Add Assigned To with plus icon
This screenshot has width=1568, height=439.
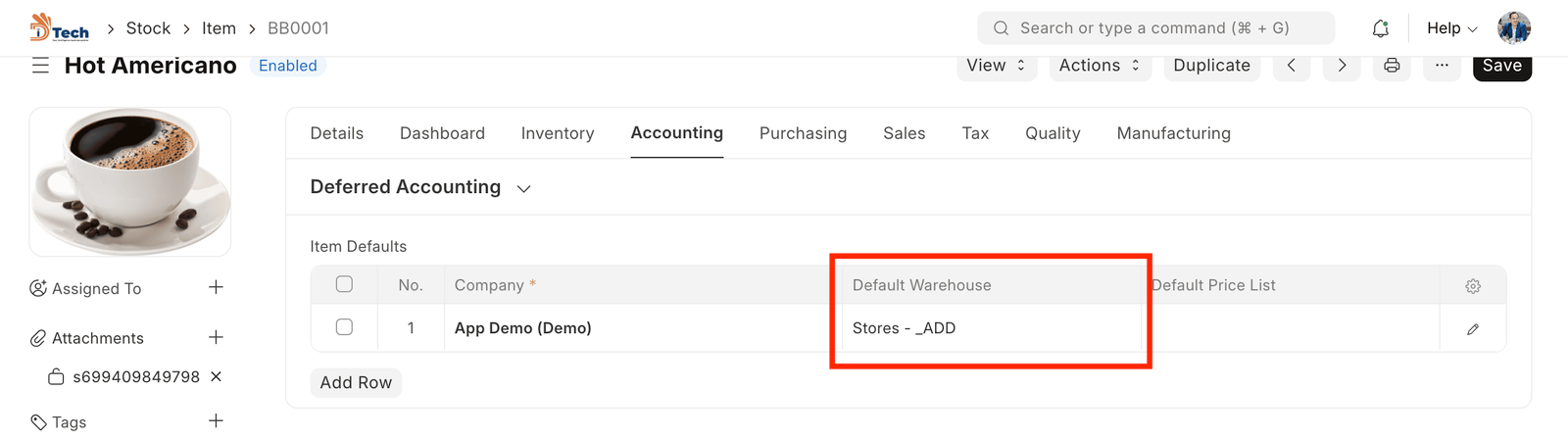pyautogui.click(x=216, y=287)
